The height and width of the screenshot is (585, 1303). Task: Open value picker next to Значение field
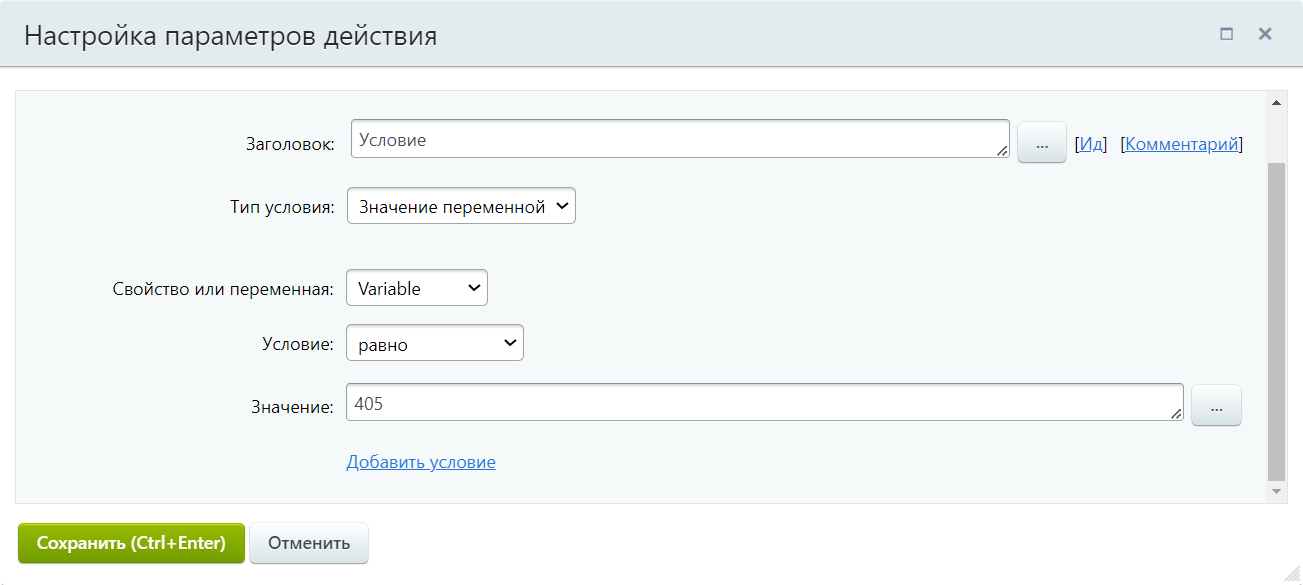point(1216,406)
